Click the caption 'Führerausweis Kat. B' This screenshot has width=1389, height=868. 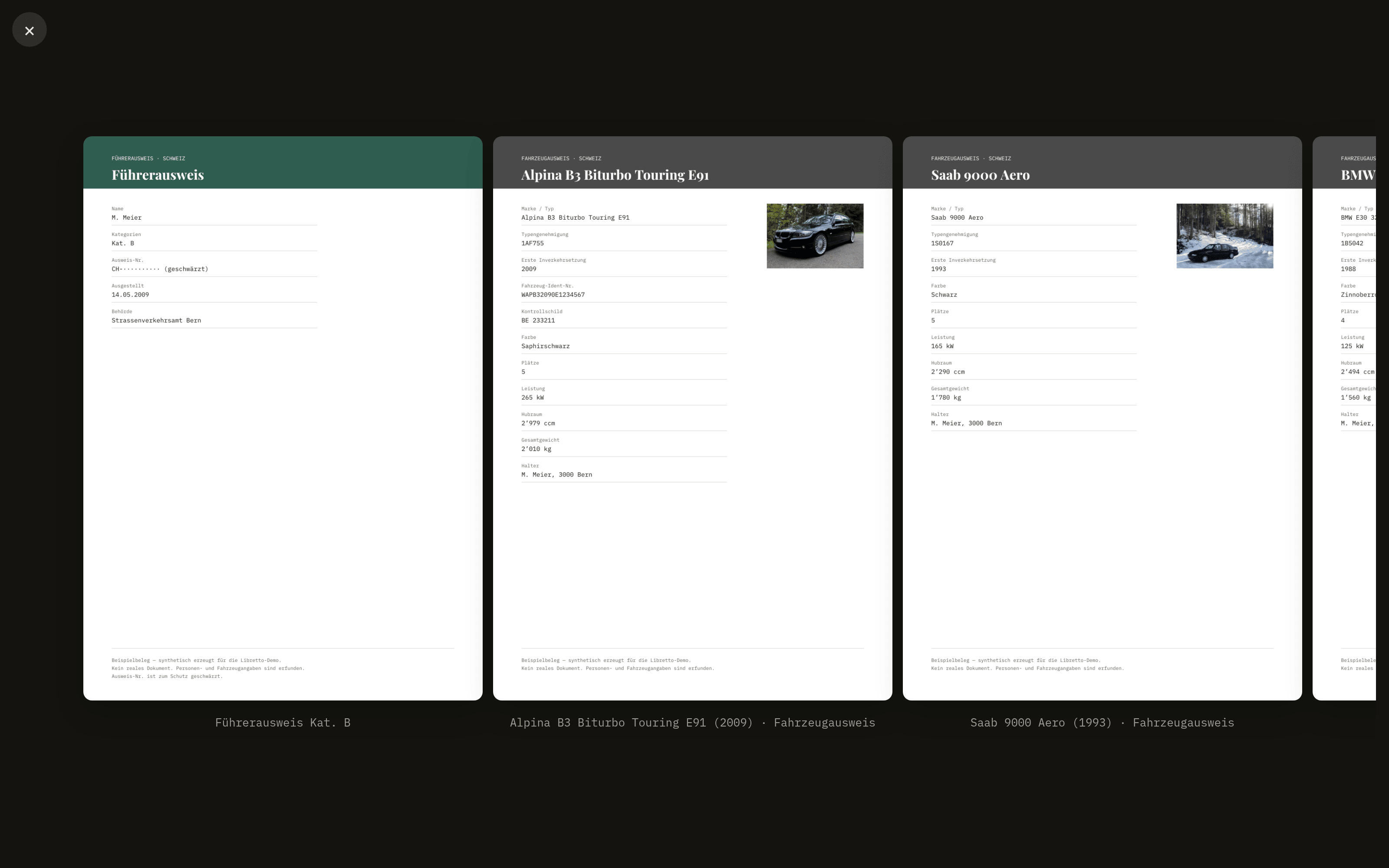coord(283,722)
